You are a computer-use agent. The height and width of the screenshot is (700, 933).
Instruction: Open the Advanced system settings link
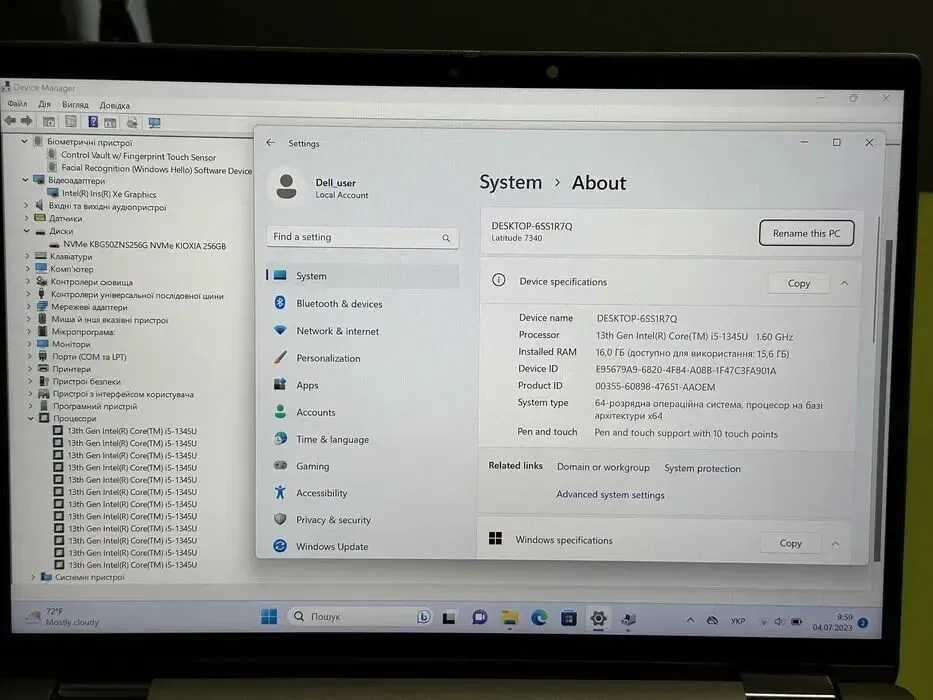pyautogui.click(x=610, y=495)
